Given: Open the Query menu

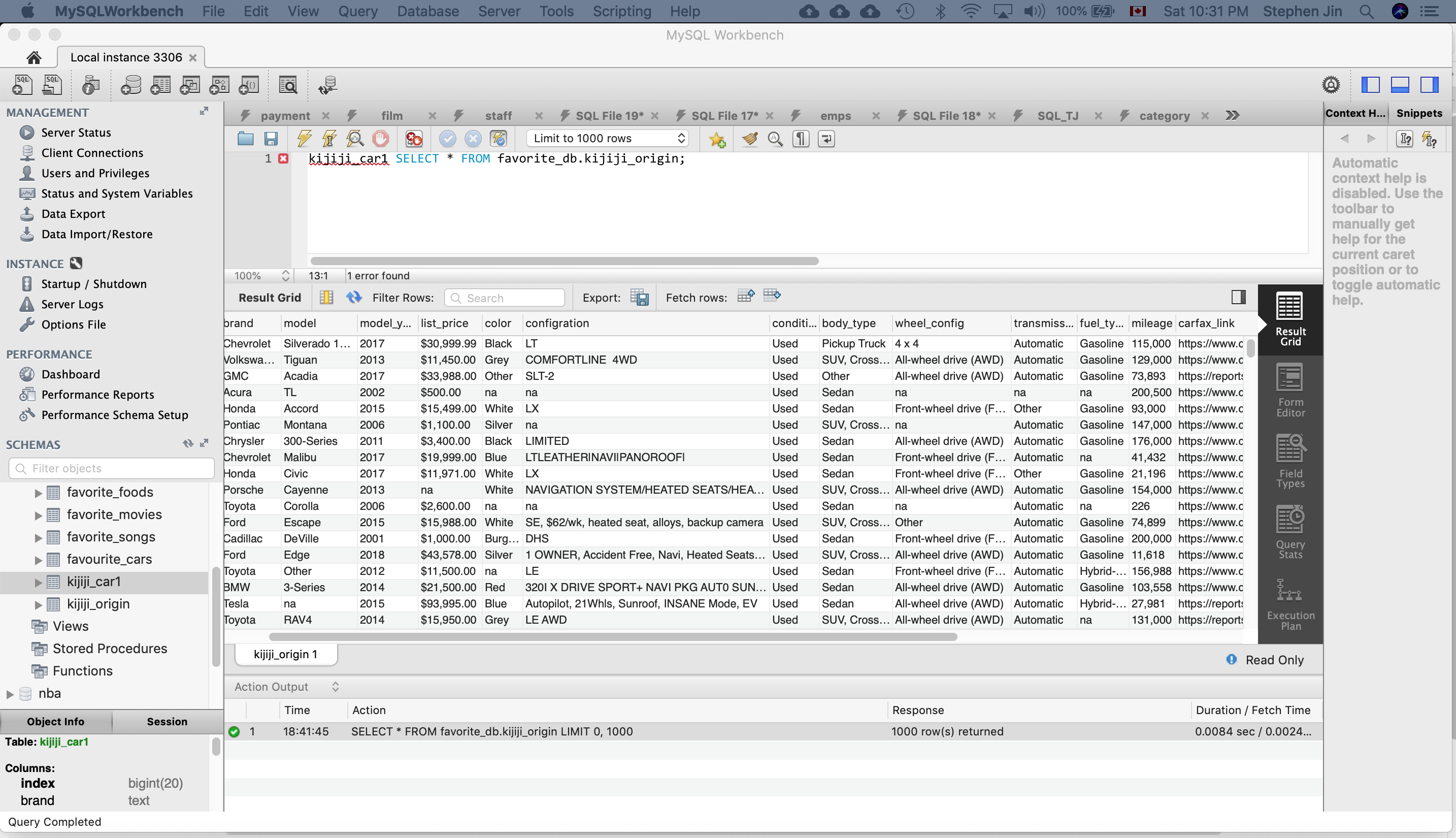Looking at the screenshot, I should [357, 11].
